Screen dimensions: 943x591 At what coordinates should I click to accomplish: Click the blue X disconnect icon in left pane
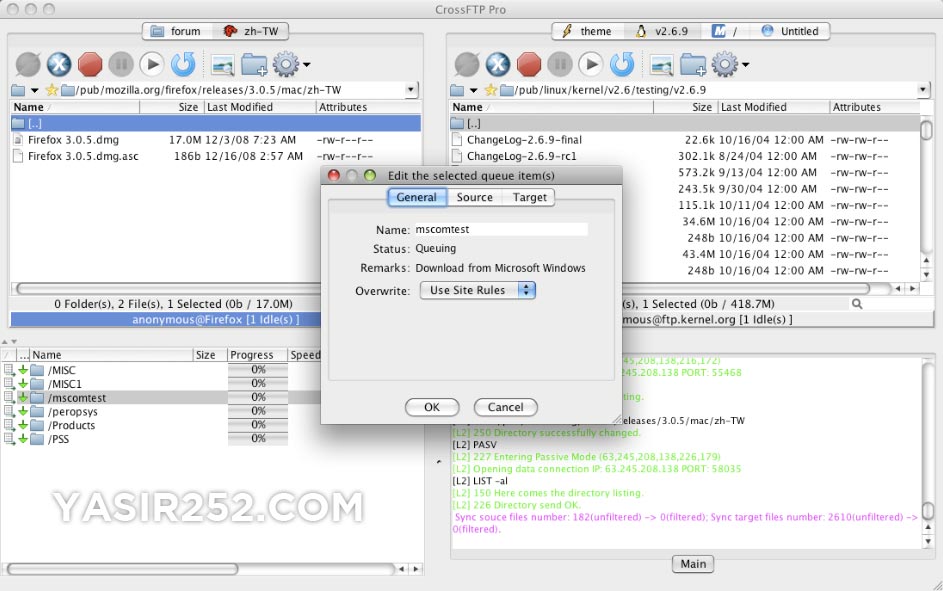pyautogui.click(x=59, y=64)
